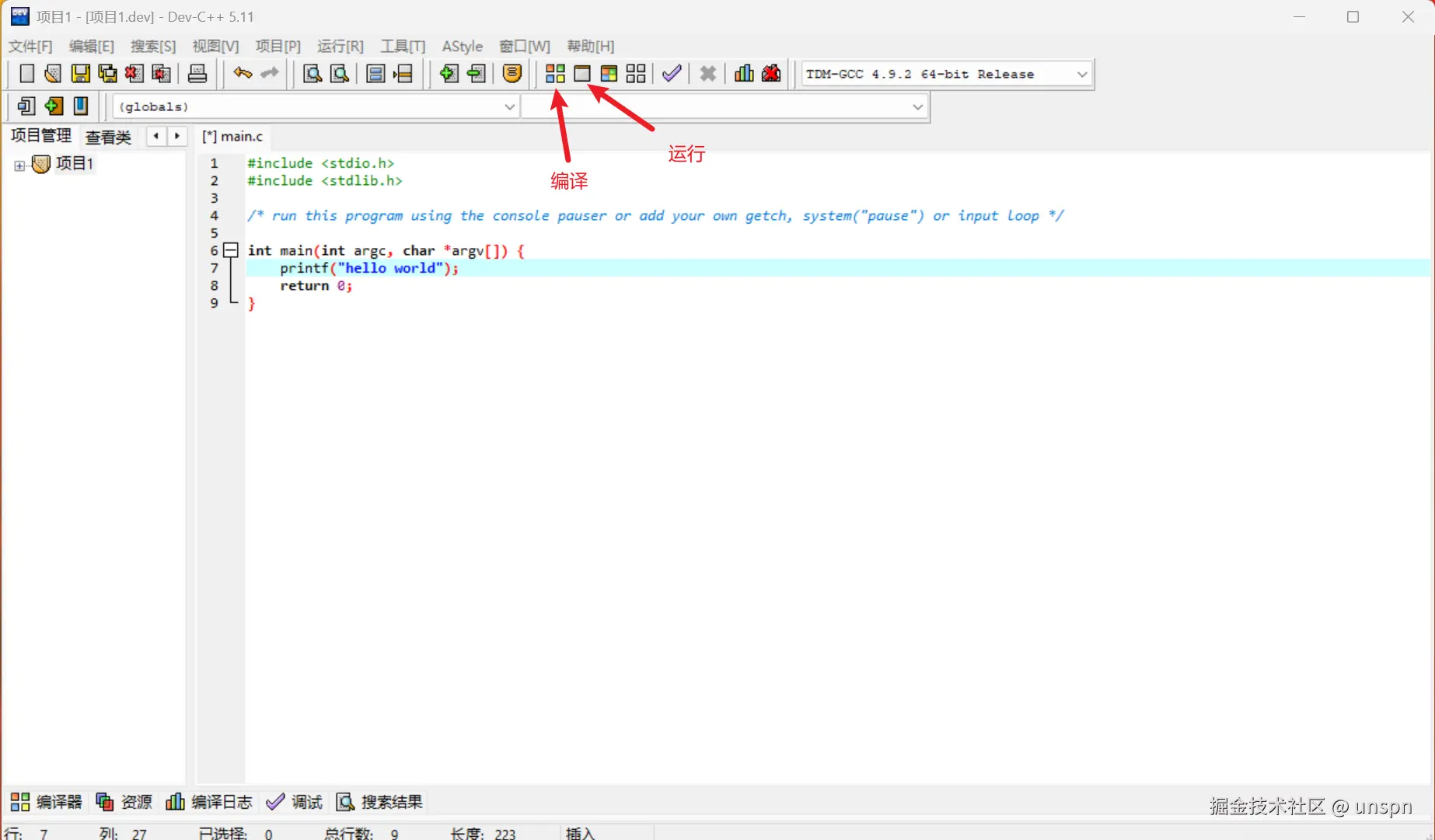Image resolution: width=1435 pixels, height=840 pixels.
Task: Click the Open file toolbar icon
Action: pos(53,74)
